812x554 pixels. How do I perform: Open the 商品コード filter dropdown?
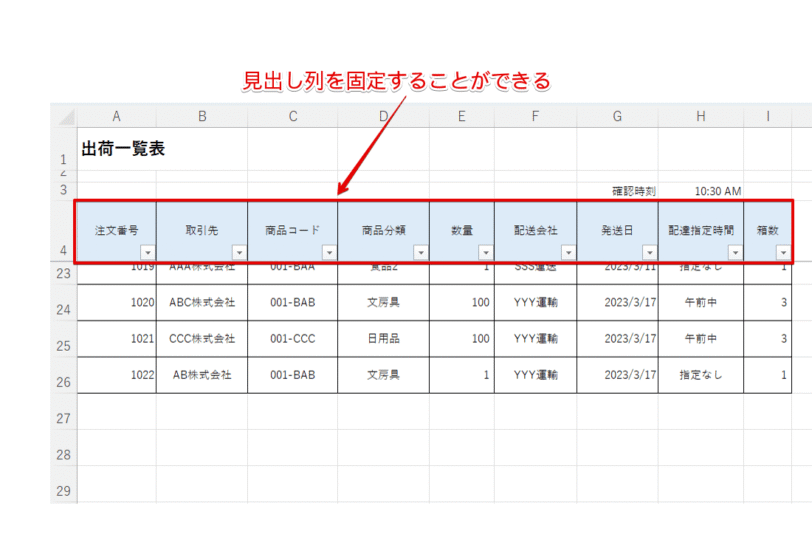[x=329, y=253]
